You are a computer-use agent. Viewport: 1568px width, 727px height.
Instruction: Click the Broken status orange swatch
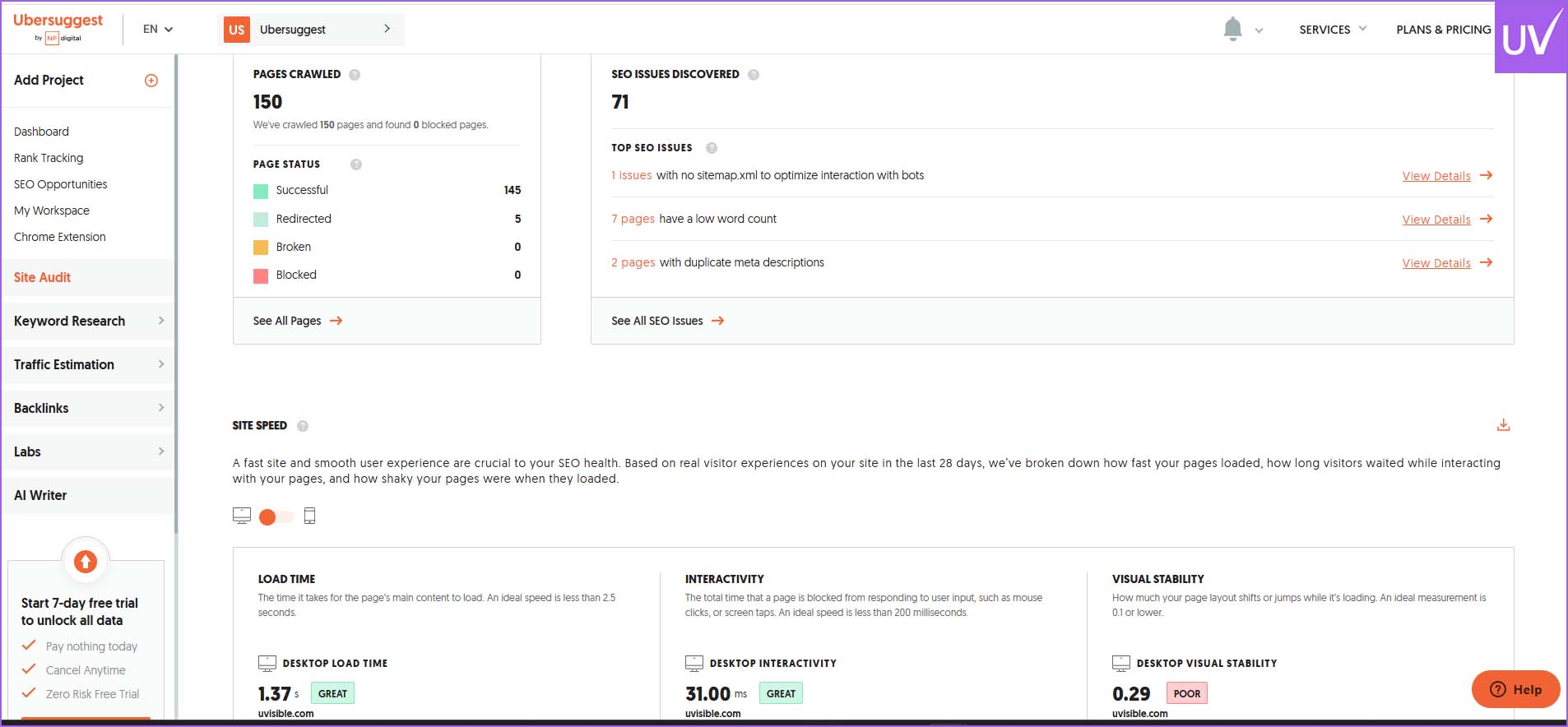pyautogui.click(x=261, y=248)
